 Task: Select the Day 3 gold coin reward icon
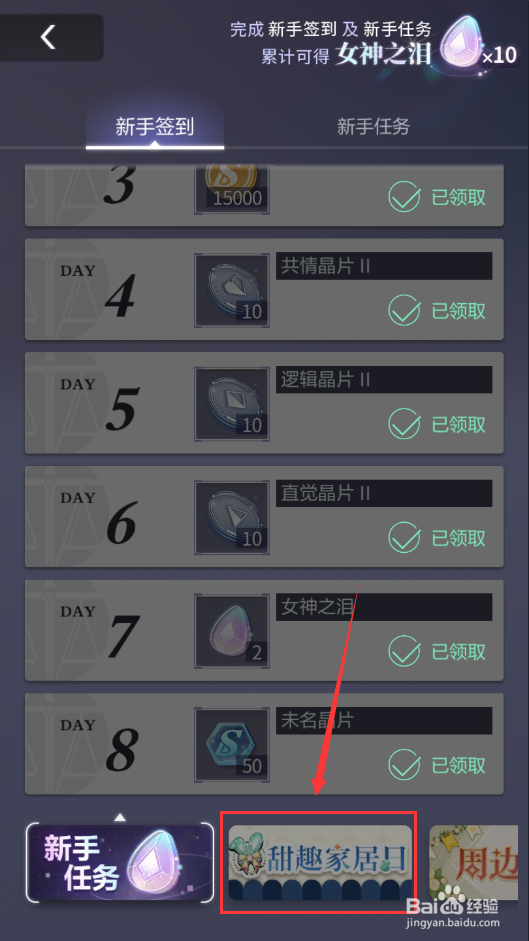coord(232,188)
